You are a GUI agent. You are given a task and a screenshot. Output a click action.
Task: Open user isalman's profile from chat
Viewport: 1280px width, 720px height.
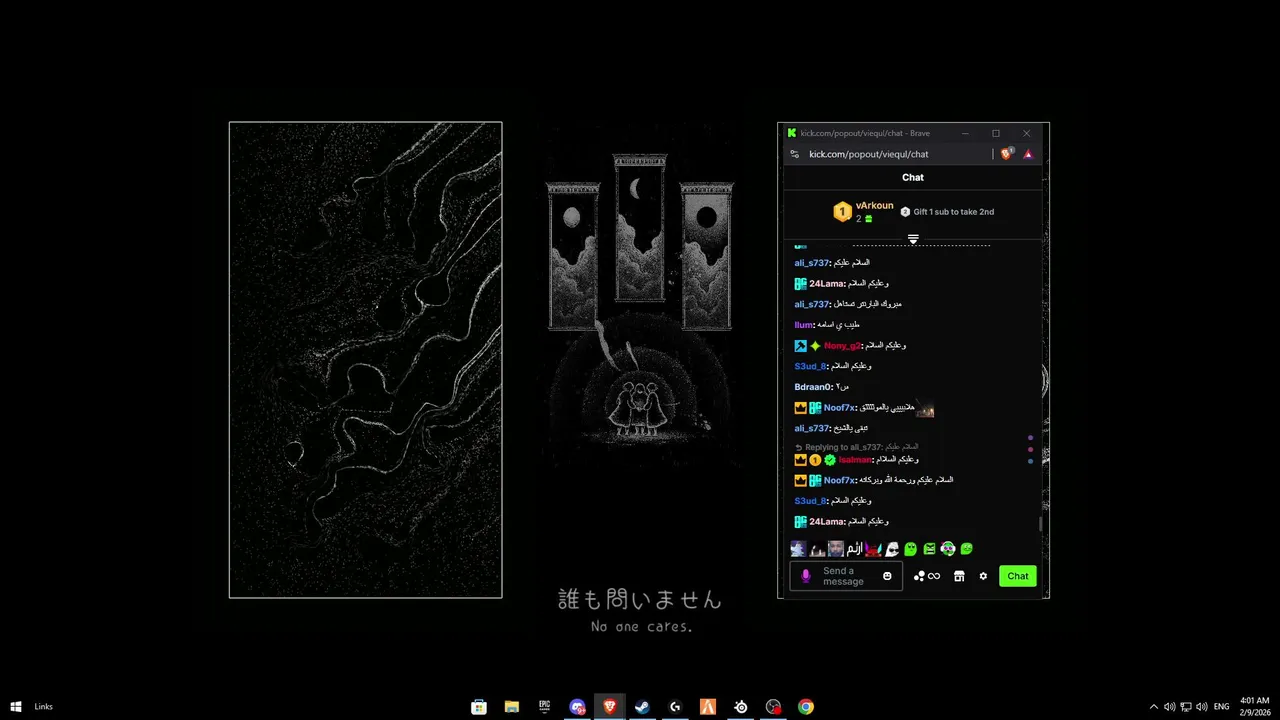coord(855,460)
